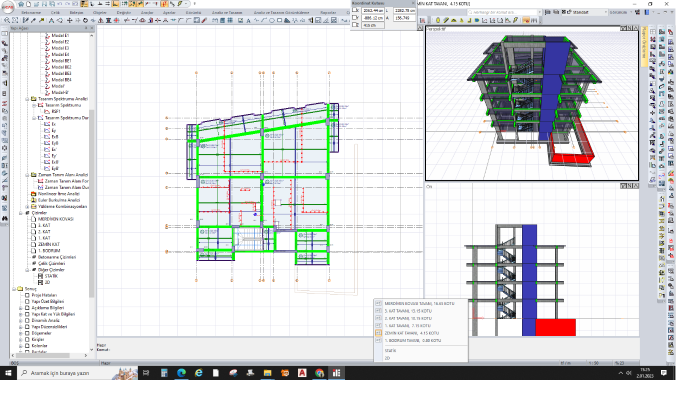Collapse the Diğer Çizimler node
This screenshot has height=394, width=700.
pyautogui.click(x=27, y=270)
